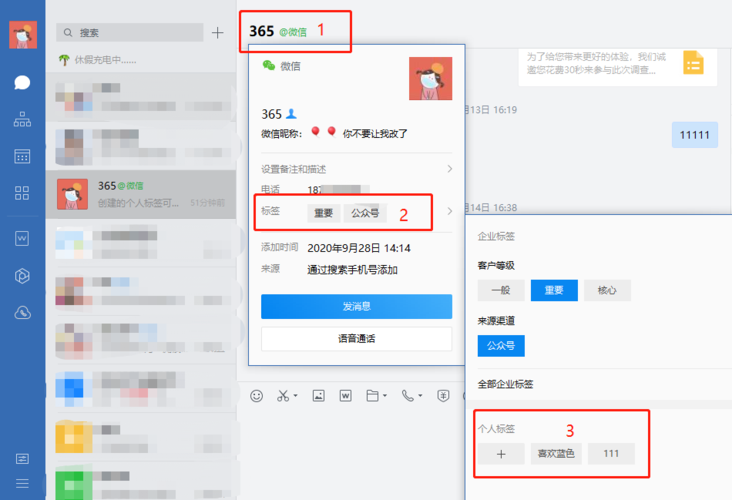Open the cloud drive icon in sidebar
Image resolution: width=732 pixels, height=500 pixels.
pyautogui.click(x=22, y=312)
